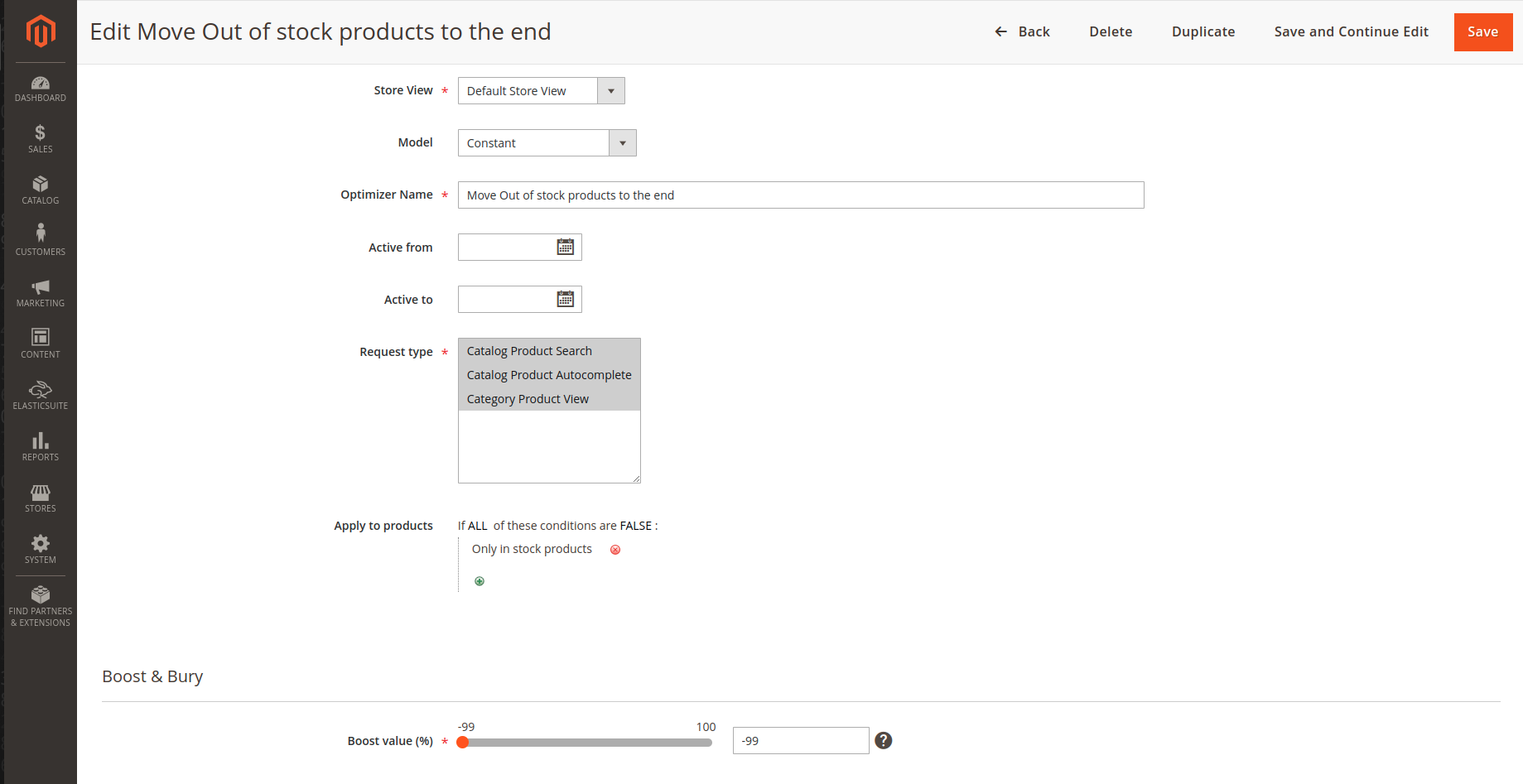Toggle the FALSE condition value
1523x784 pixels.
pos(634,525)
